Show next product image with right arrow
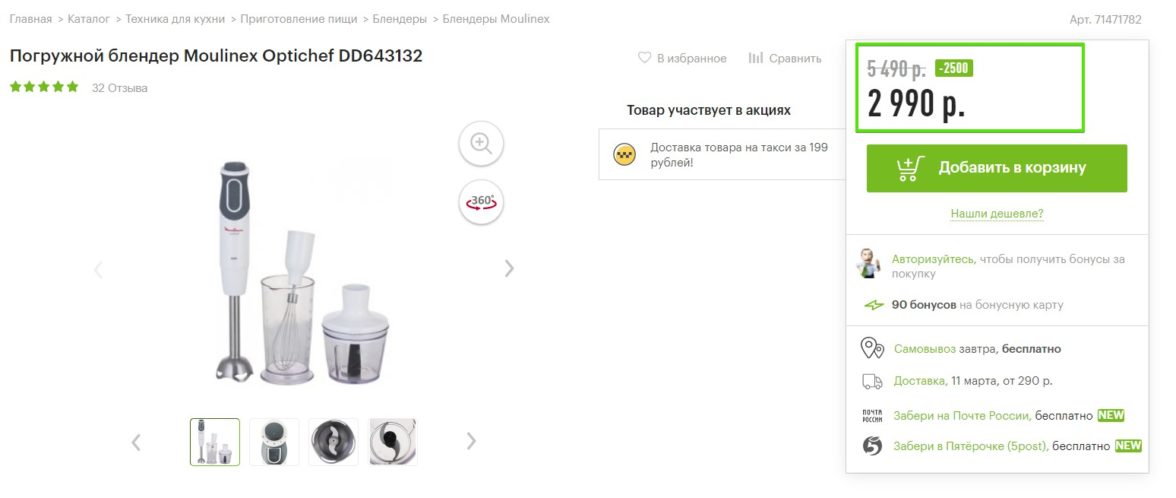The width and height of the screenshot is (1176, 498). (509, 268)
